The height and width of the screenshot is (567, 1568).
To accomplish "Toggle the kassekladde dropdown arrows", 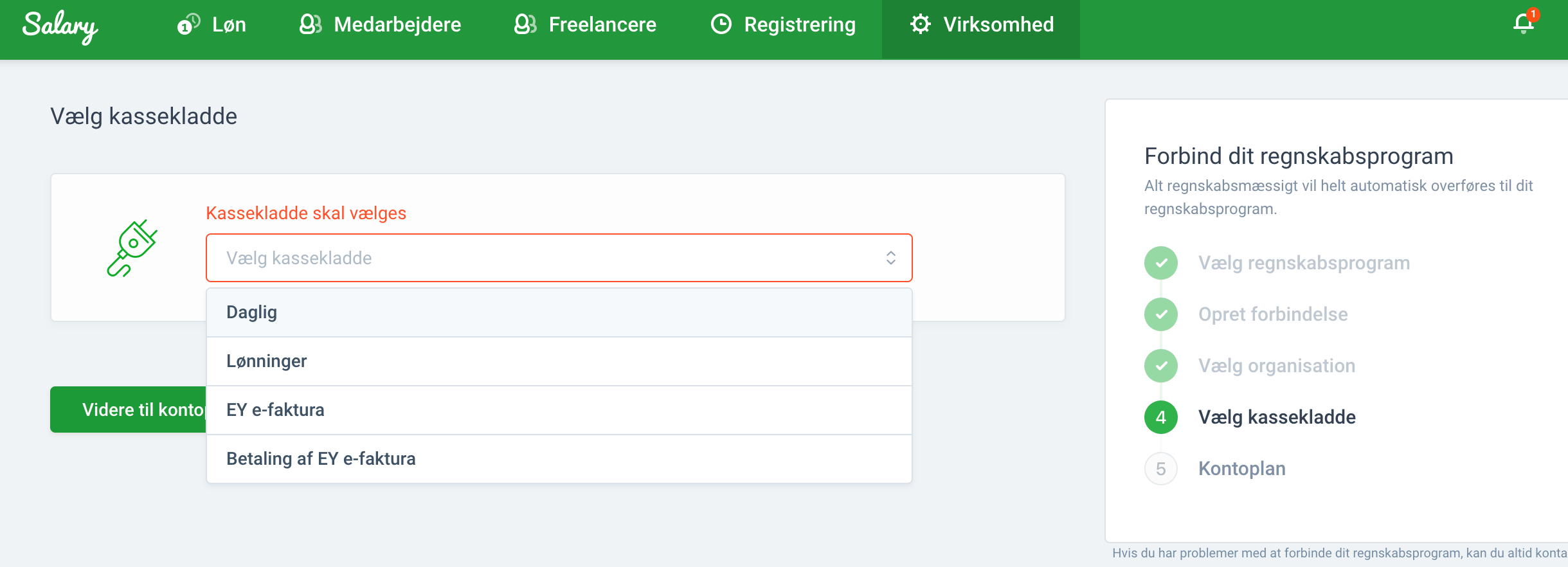I will (x=891, y=258).
